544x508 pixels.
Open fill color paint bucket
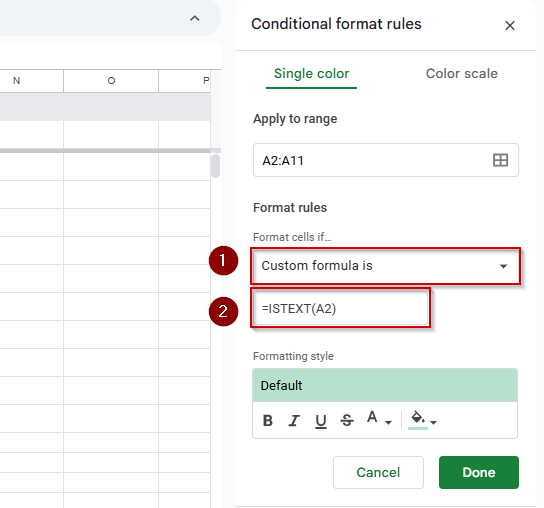(418, 418)
